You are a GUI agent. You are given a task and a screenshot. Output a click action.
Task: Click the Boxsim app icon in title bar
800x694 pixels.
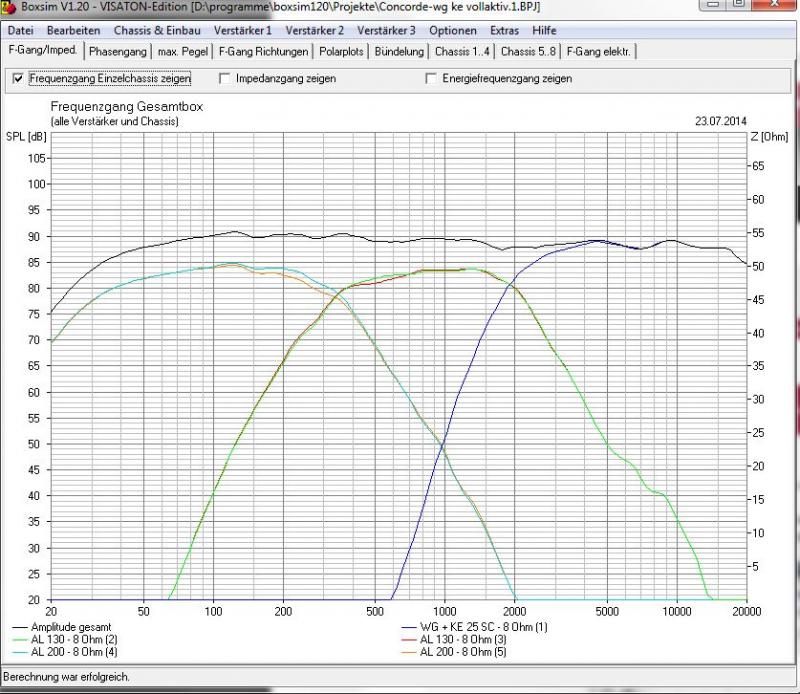click(x=9, y=7)
